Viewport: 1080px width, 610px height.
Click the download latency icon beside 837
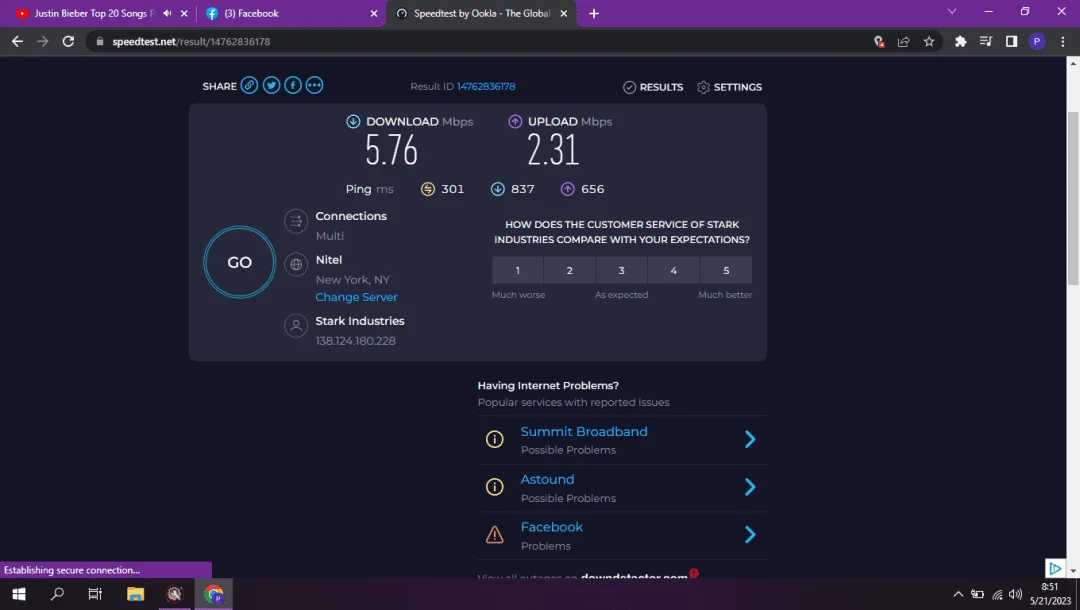pyautogui.click(x=497, y=189)
